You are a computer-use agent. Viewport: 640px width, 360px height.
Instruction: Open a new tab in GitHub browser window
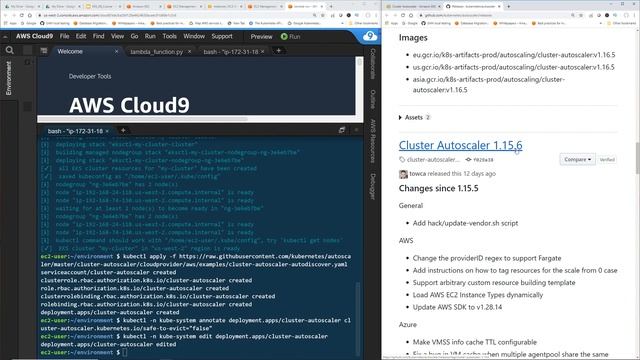pos(509,7)
